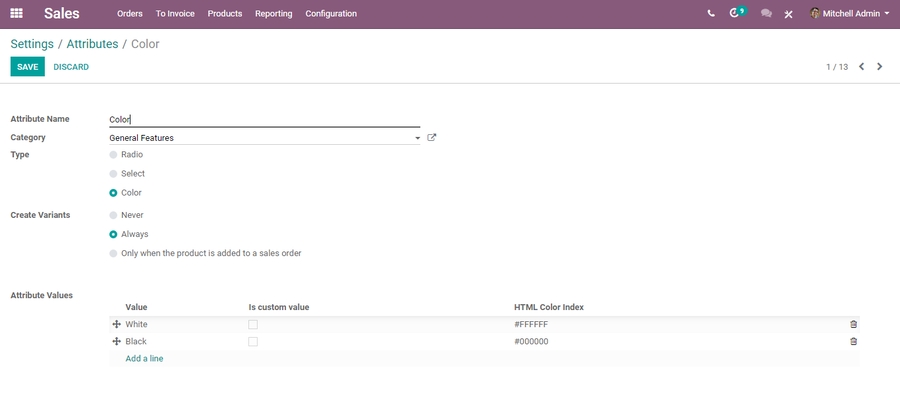
Task: Expand the Category dropdown
Action: [417, 139]
